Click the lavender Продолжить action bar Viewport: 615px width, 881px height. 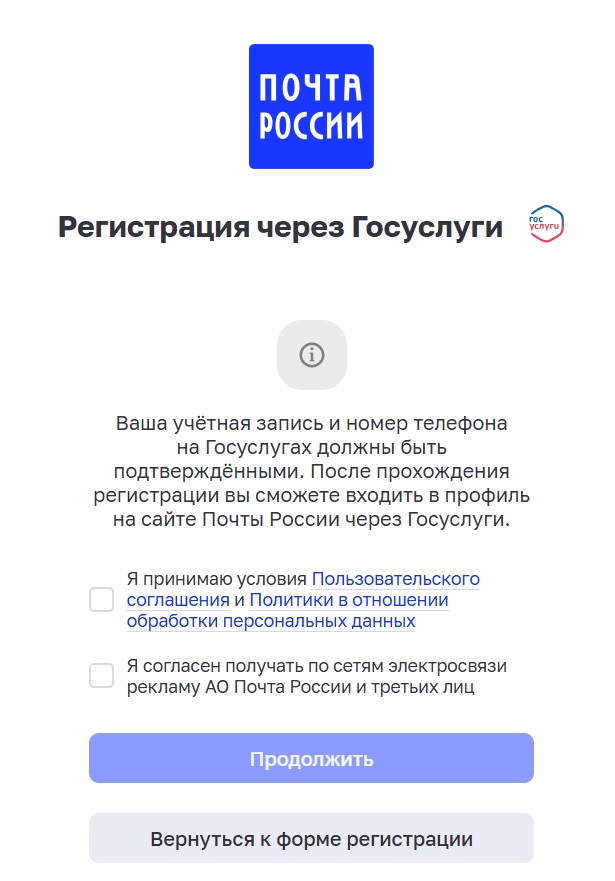(x=311, y=760)
